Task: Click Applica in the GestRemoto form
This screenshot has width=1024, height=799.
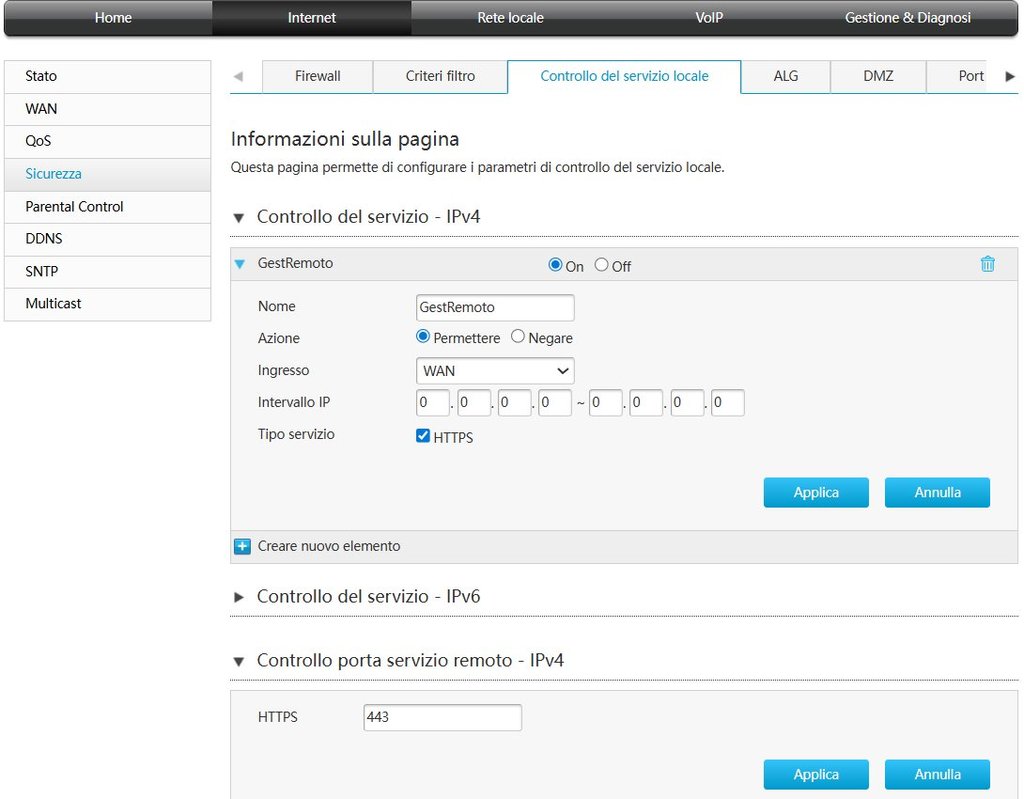Action: (x=816, y=492)
